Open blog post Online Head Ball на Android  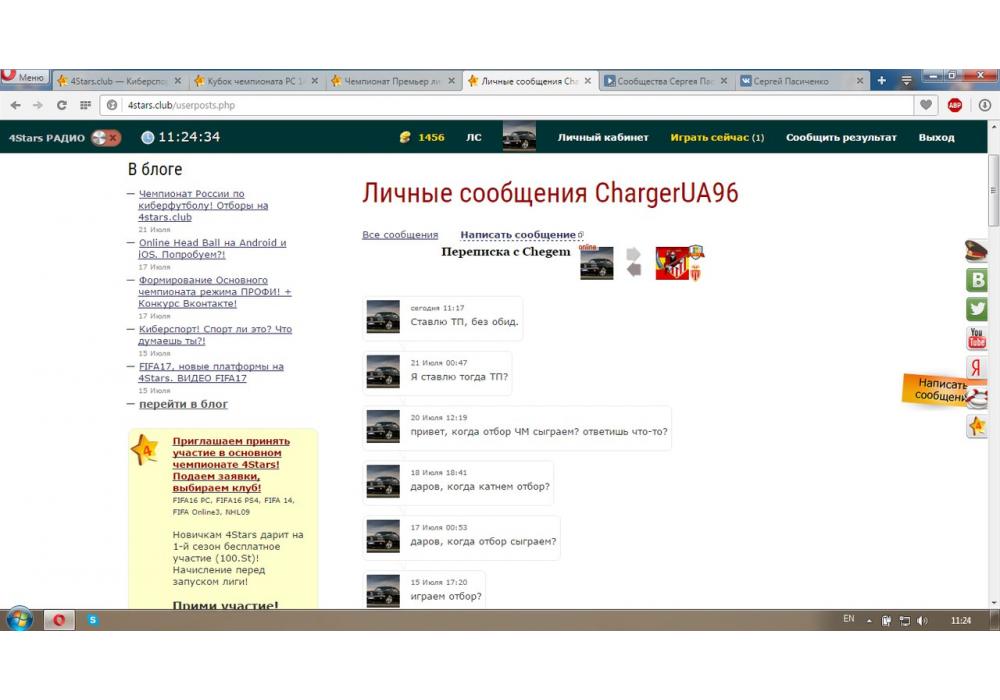point(212,248)
